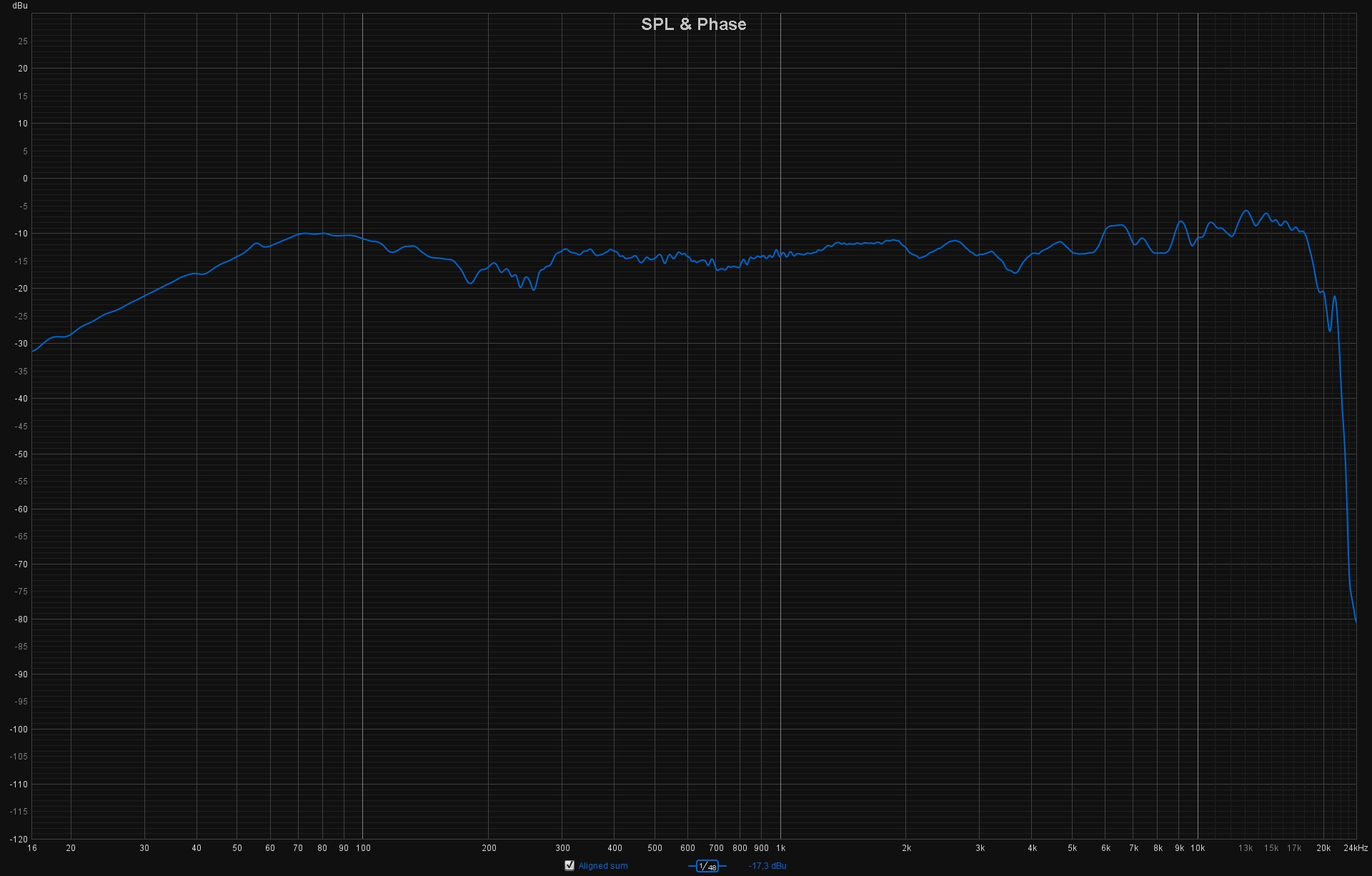
Task: Click the 10k frequency axis label
Action: click(1198, 848)
